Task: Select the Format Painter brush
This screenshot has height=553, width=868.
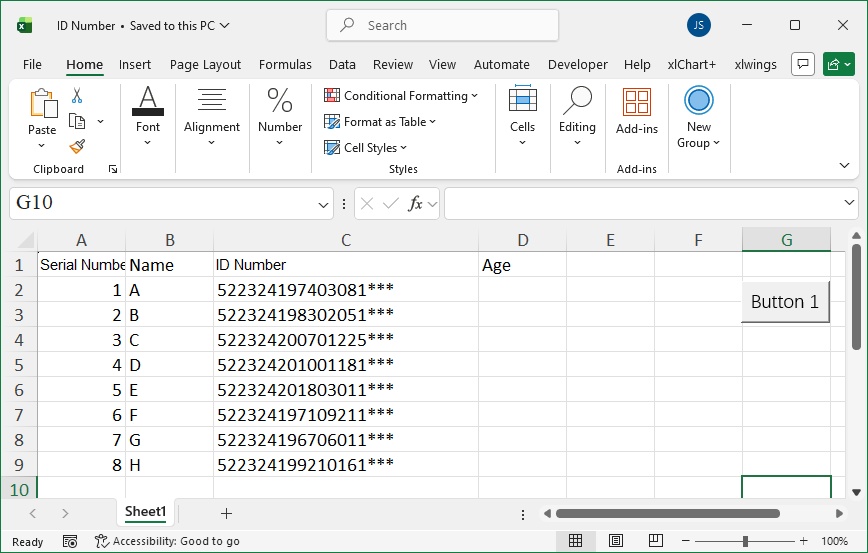Action: click(x=77, y=146)
